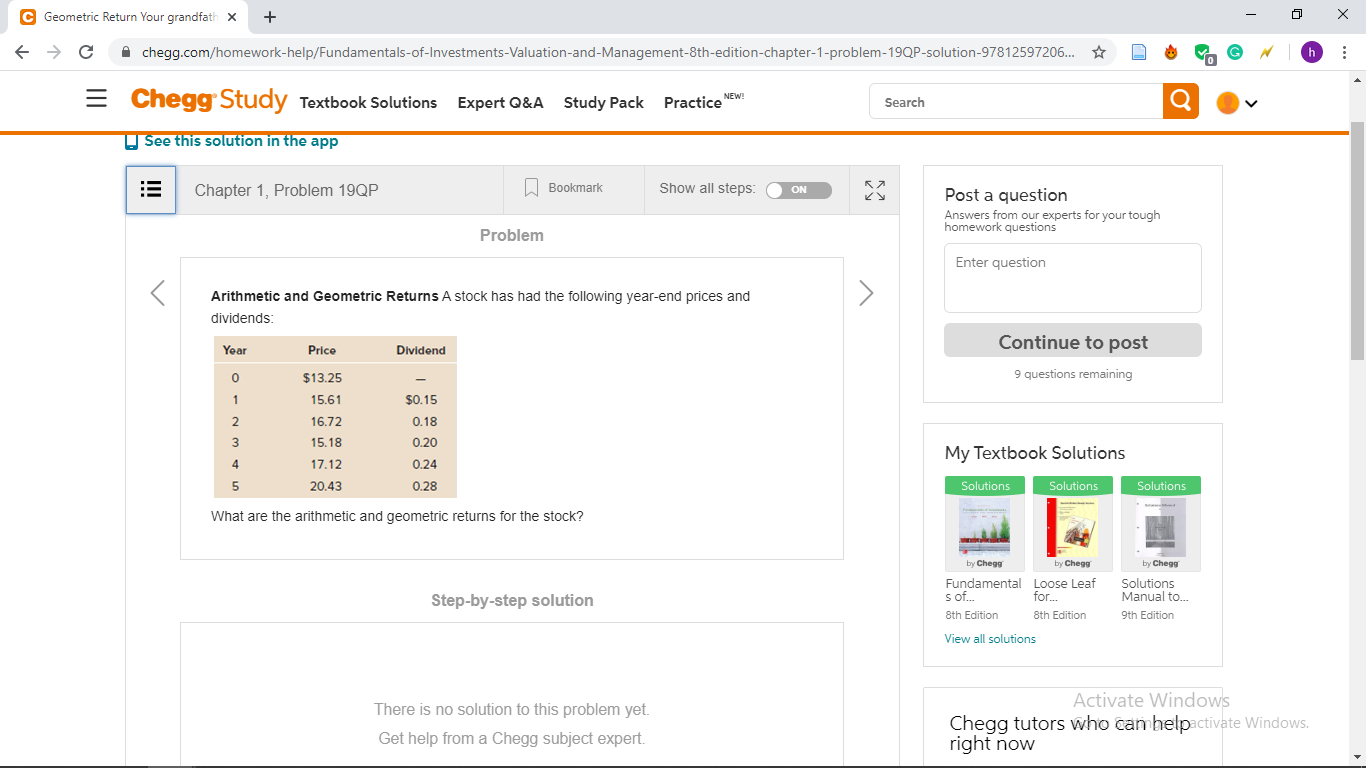Click the Chapter 1, Problem 19QP title

[x=286, y=190]
